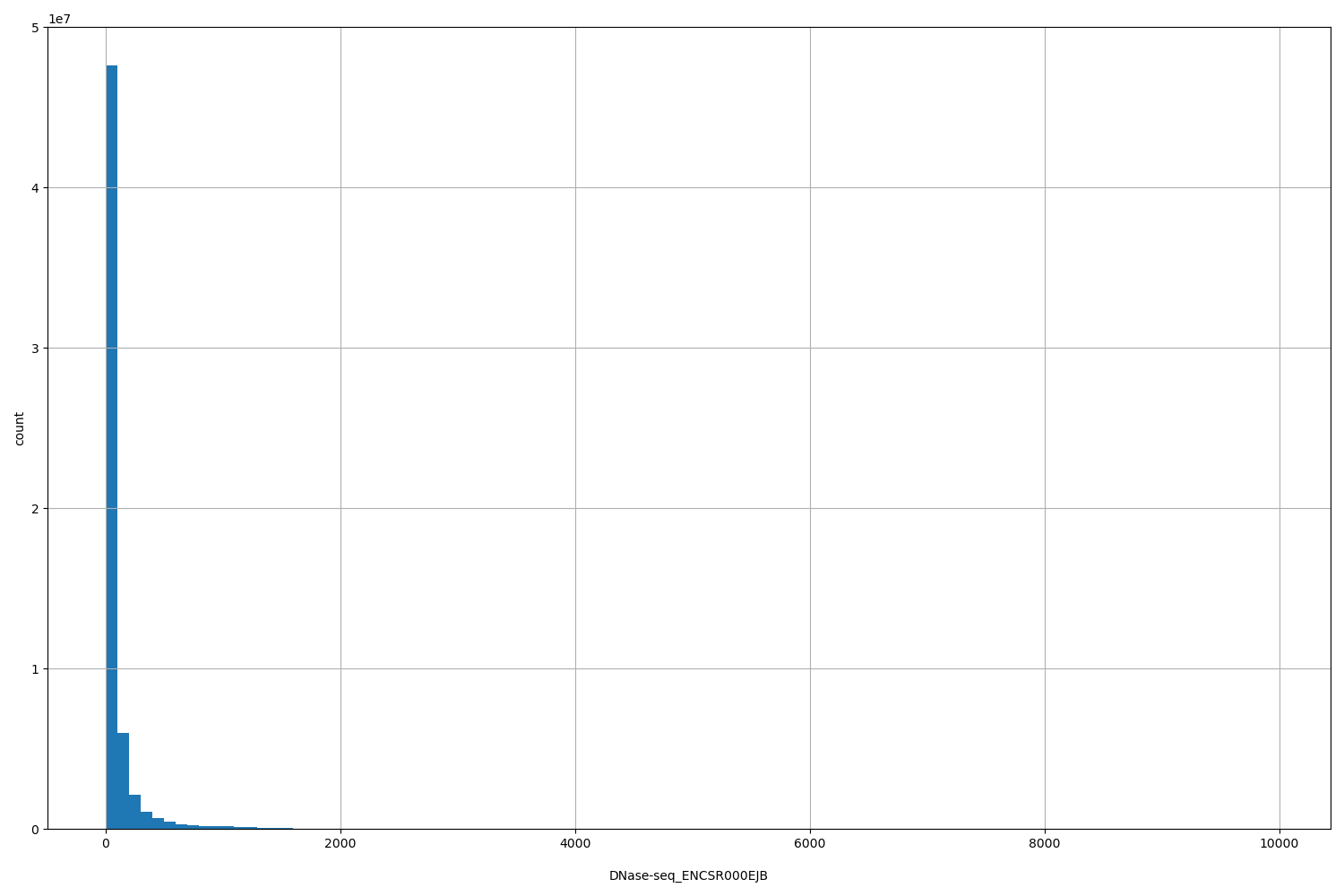The width and height of the screenshot is (1344, 896).
Task: Click the 8000 tick label
Action: click(1045, 843)
